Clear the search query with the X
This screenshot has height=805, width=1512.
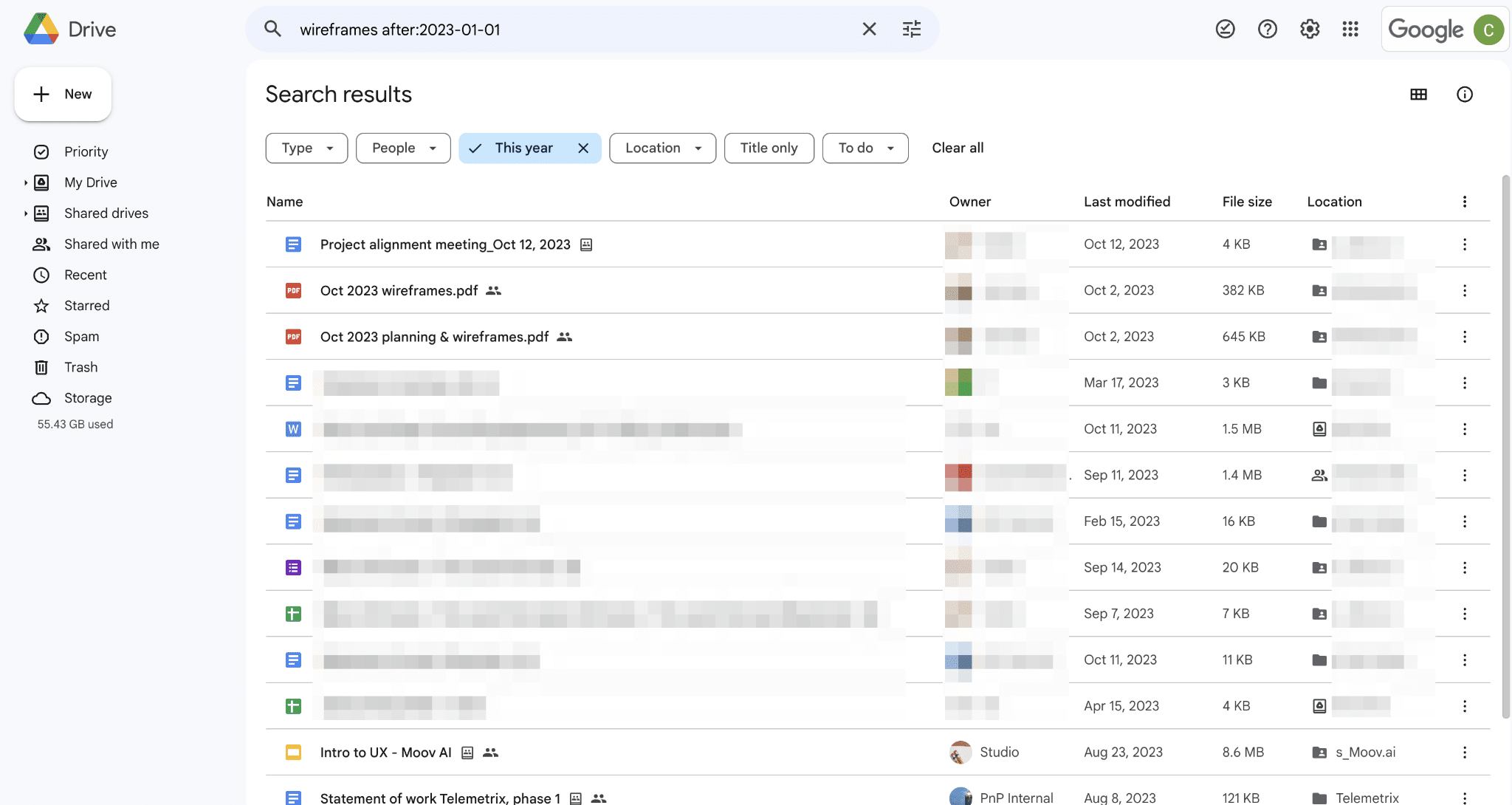click(x=869, y=29)
